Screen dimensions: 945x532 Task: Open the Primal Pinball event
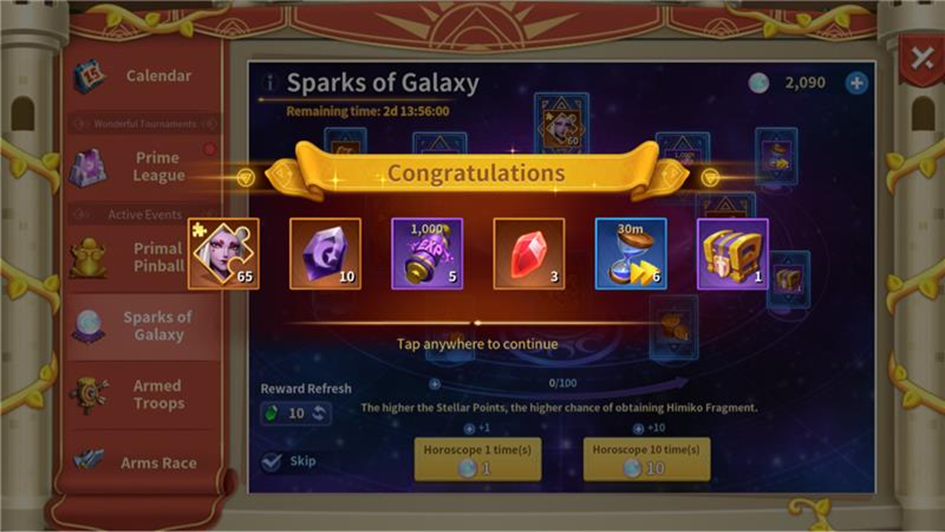pyautogui.click(x=143, y=257)
